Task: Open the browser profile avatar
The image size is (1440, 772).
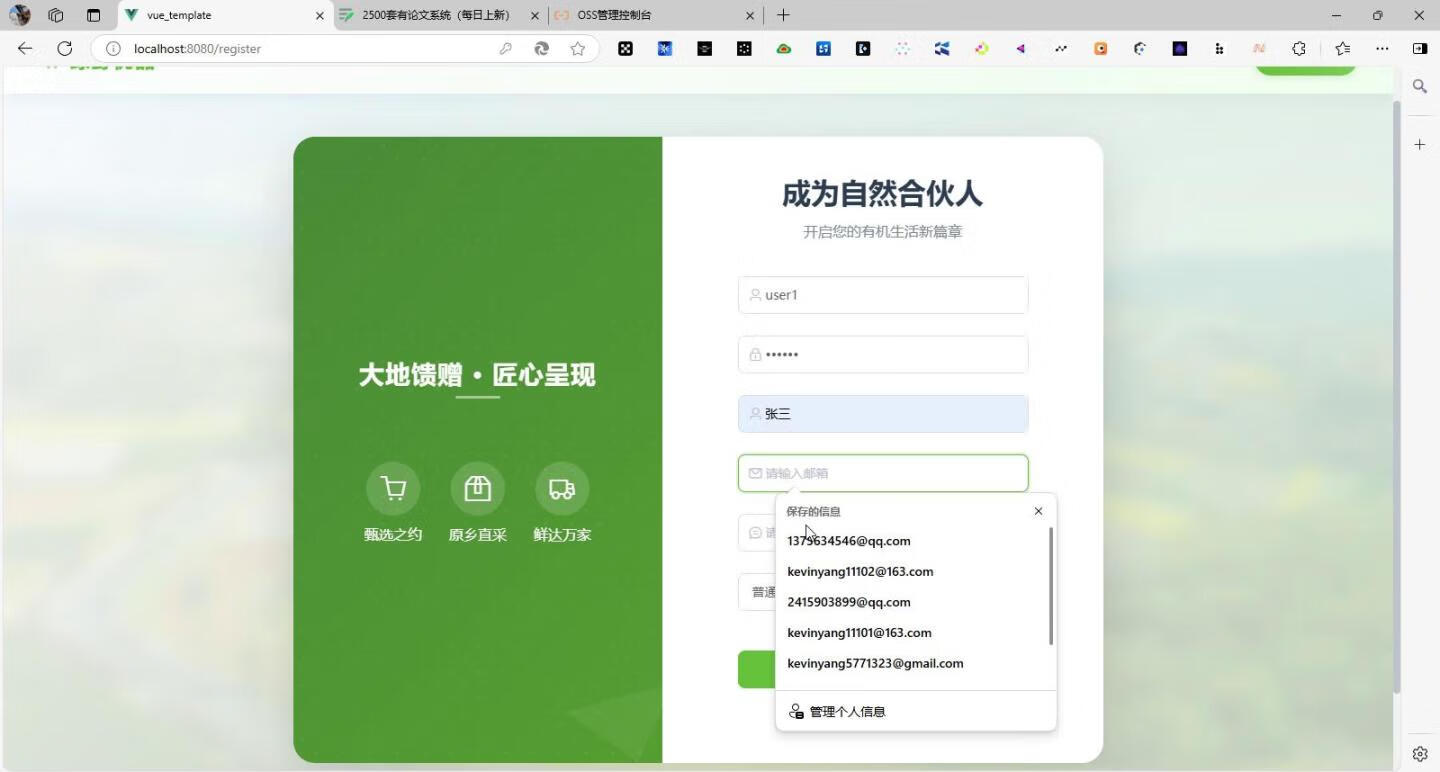Action: [19, 15]
